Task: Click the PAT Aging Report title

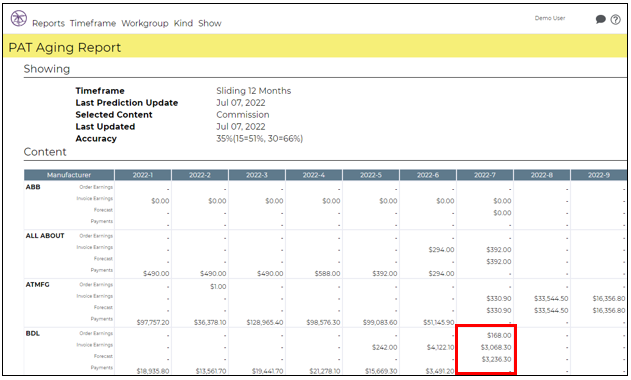Action: click(64, 47)
